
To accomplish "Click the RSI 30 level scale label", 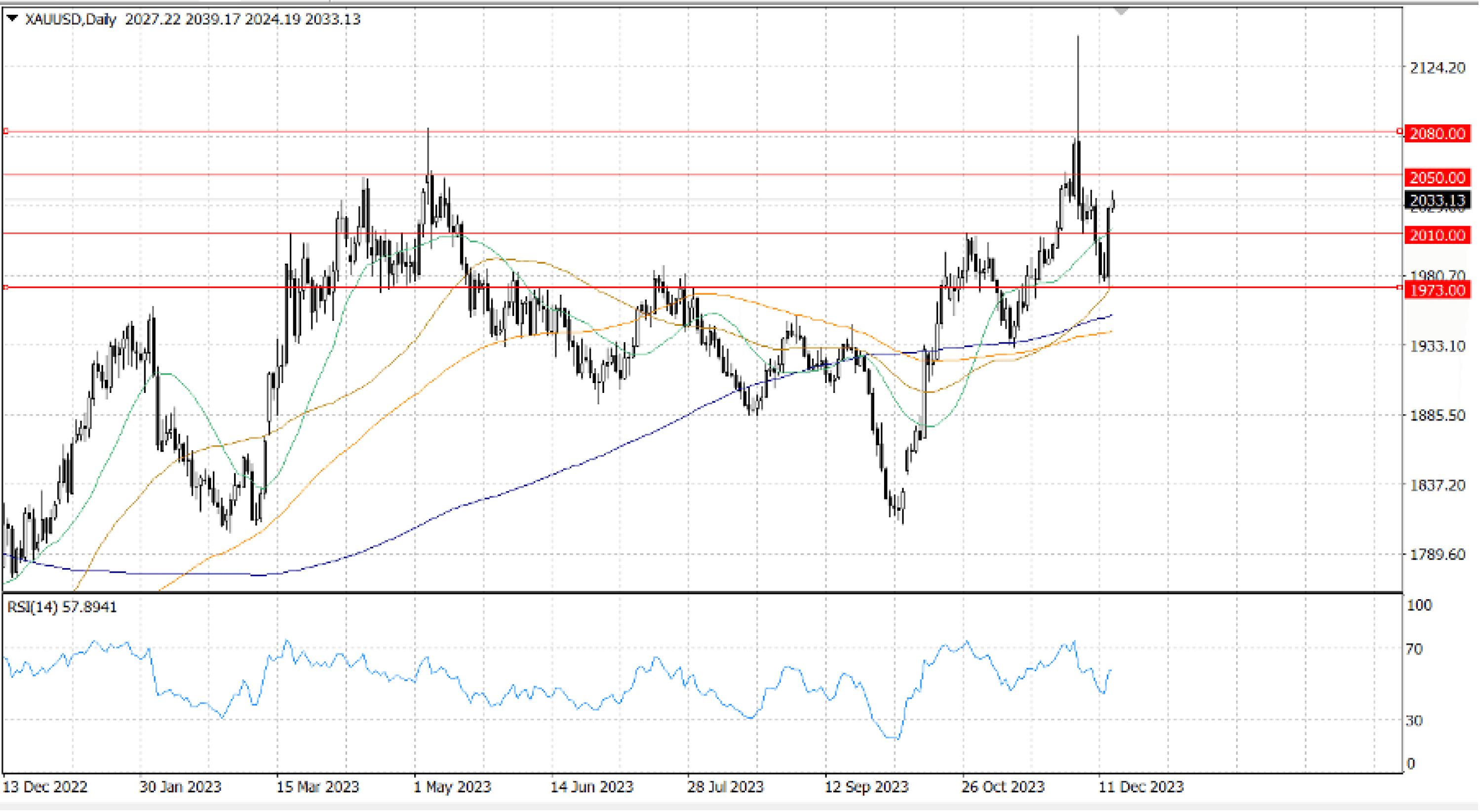I will tap(1414, 720).
